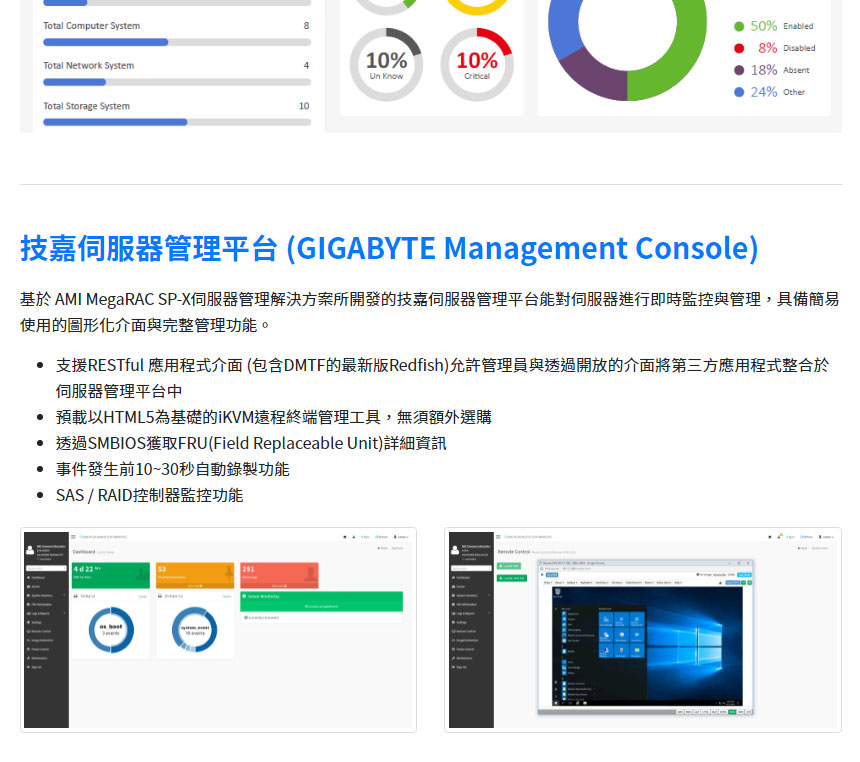Click the 'Total Computer System' label

92,26
